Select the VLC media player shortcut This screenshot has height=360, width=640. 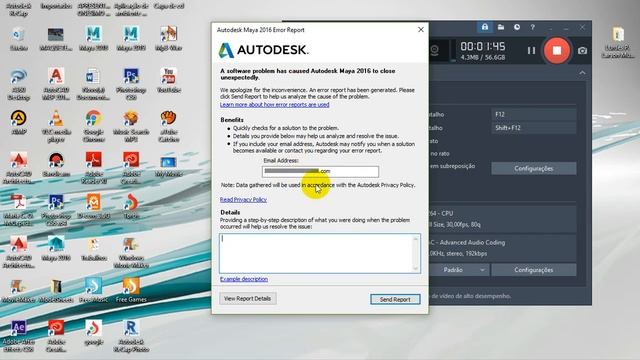click(x=56, y=127)
